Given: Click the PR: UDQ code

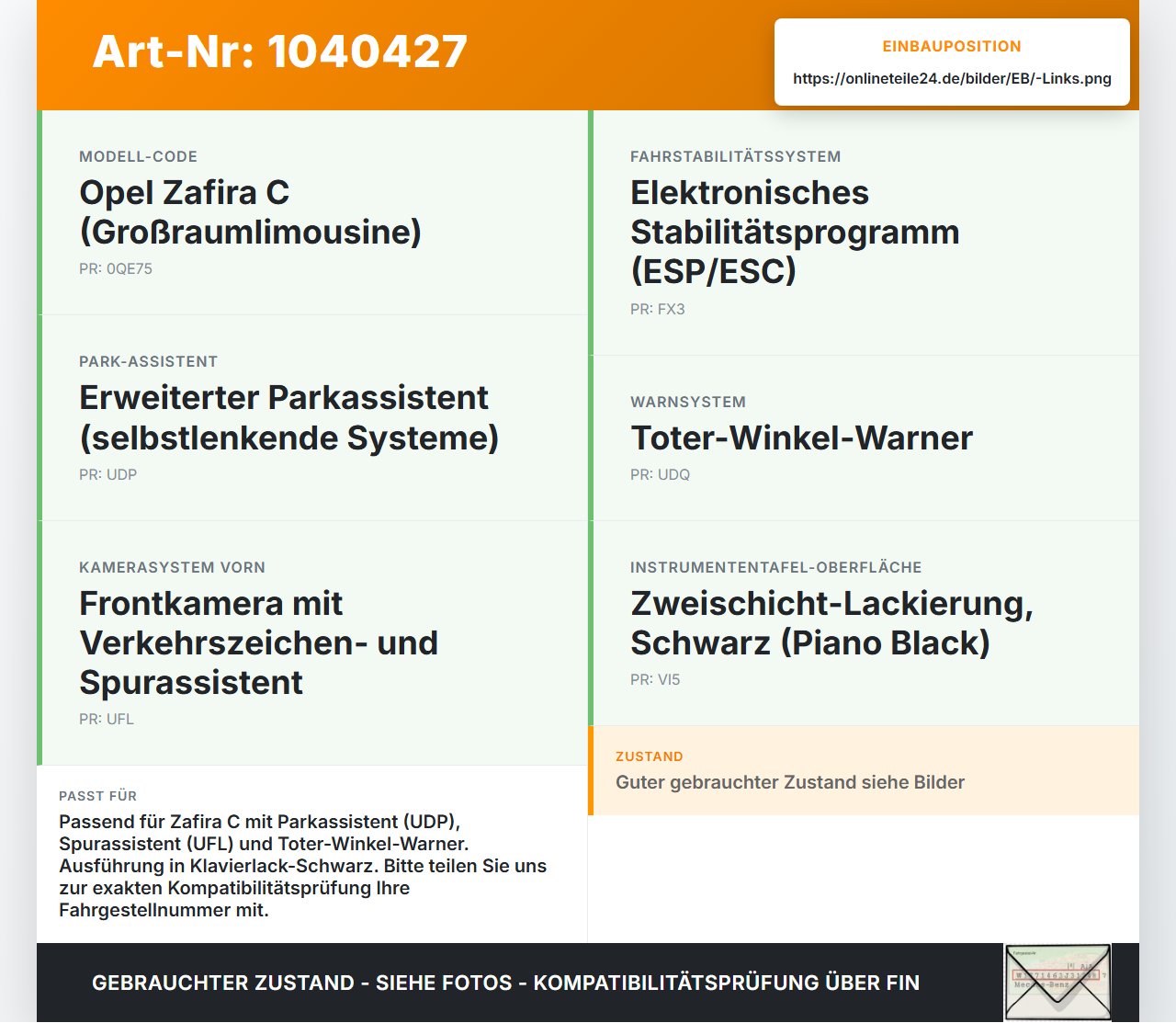Looking at the screenshot, I should (660, 474).
